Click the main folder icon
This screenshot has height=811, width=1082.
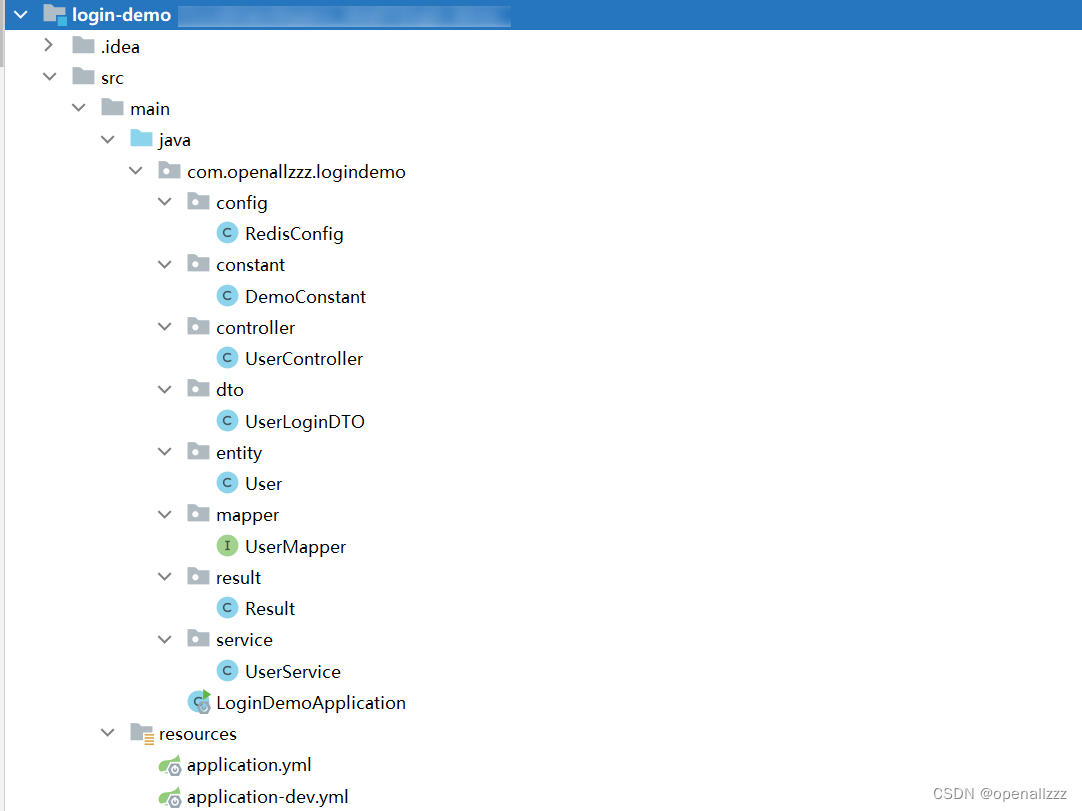[x=112, y=107]
